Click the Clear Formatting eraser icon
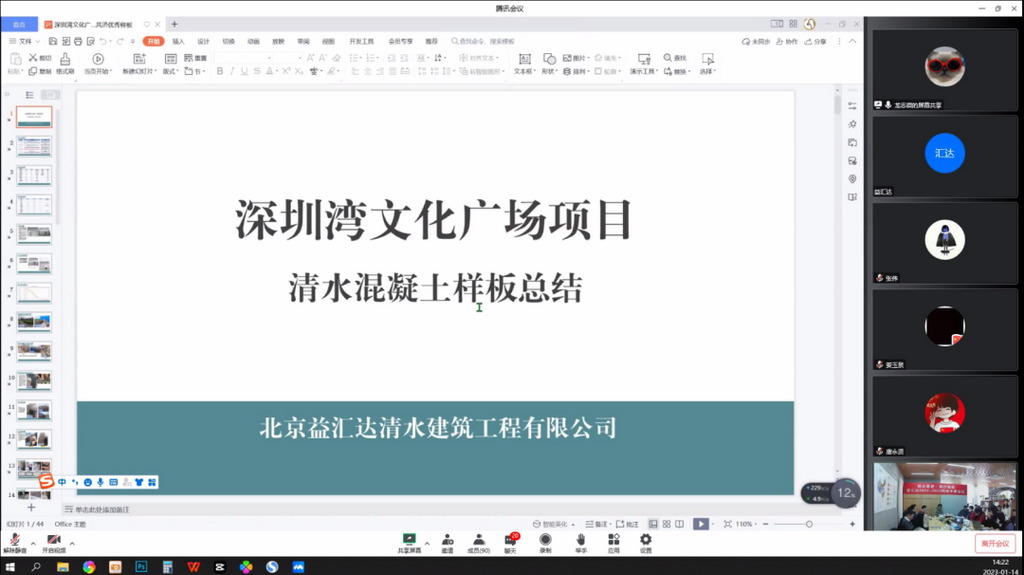This screenshot has height=575, width=1024. coord(336,58)
